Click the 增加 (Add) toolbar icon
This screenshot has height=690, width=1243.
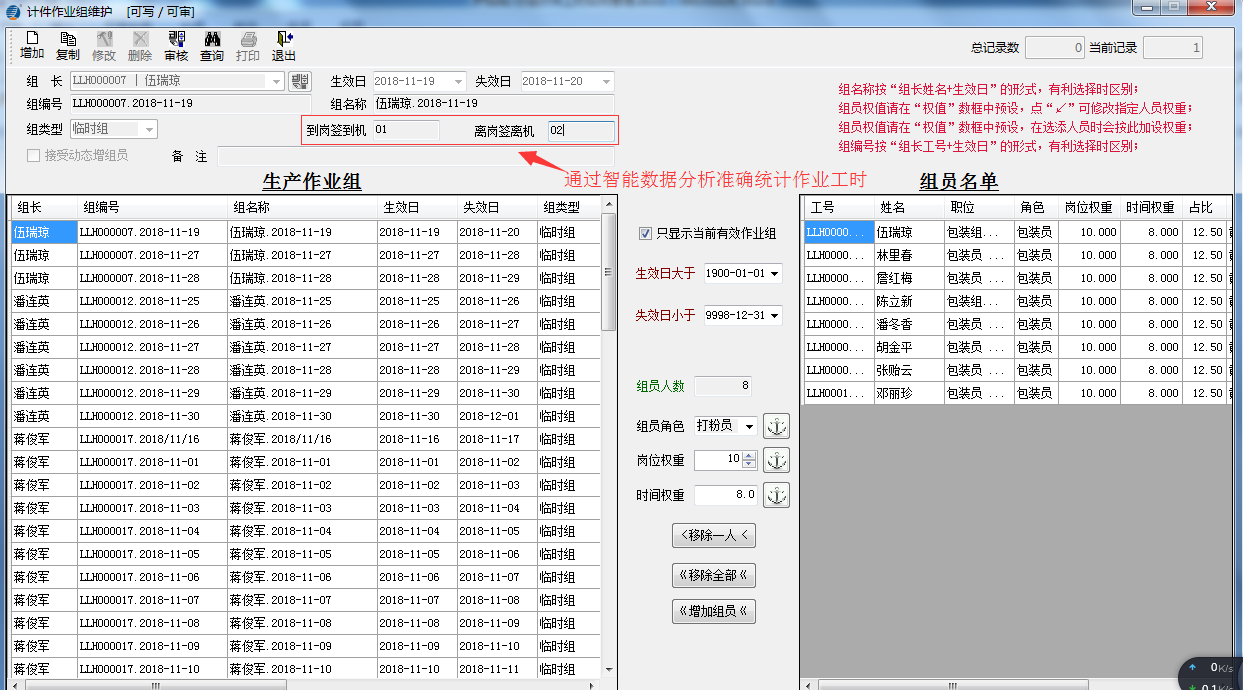point(32,46)
